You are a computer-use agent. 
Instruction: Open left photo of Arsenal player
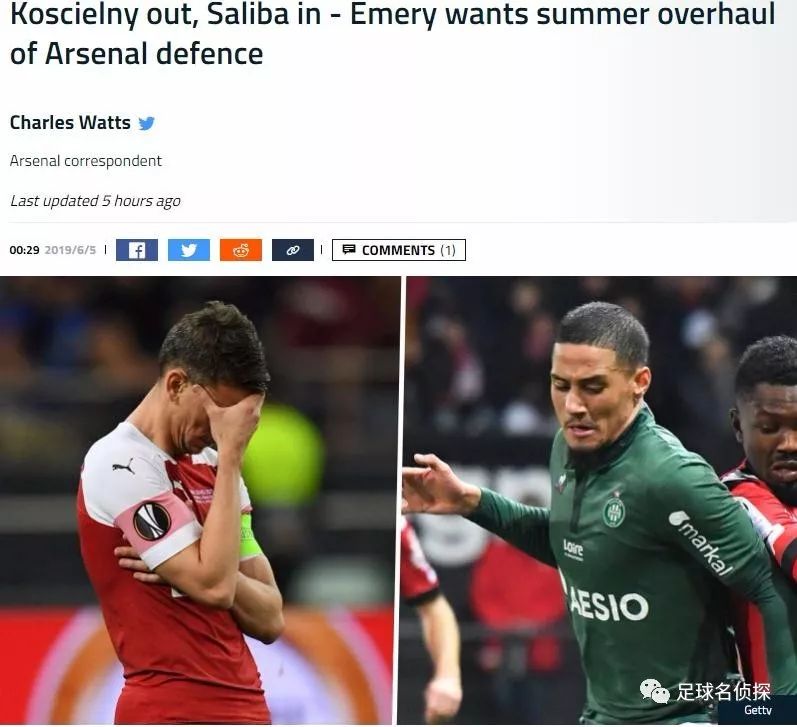pos(196,500)
